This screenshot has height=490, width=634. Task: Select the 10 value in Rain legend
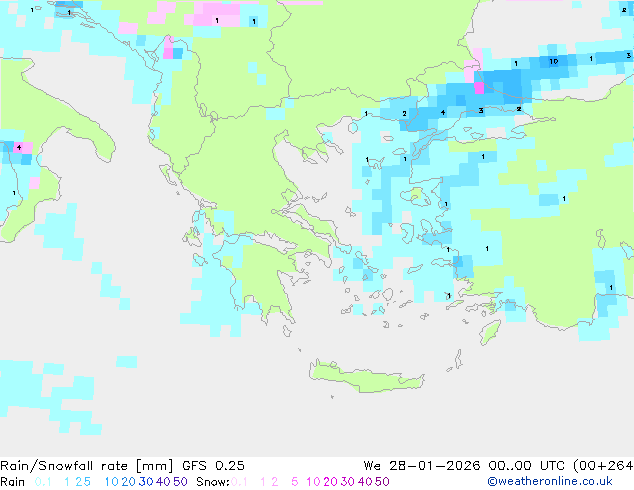111,482
